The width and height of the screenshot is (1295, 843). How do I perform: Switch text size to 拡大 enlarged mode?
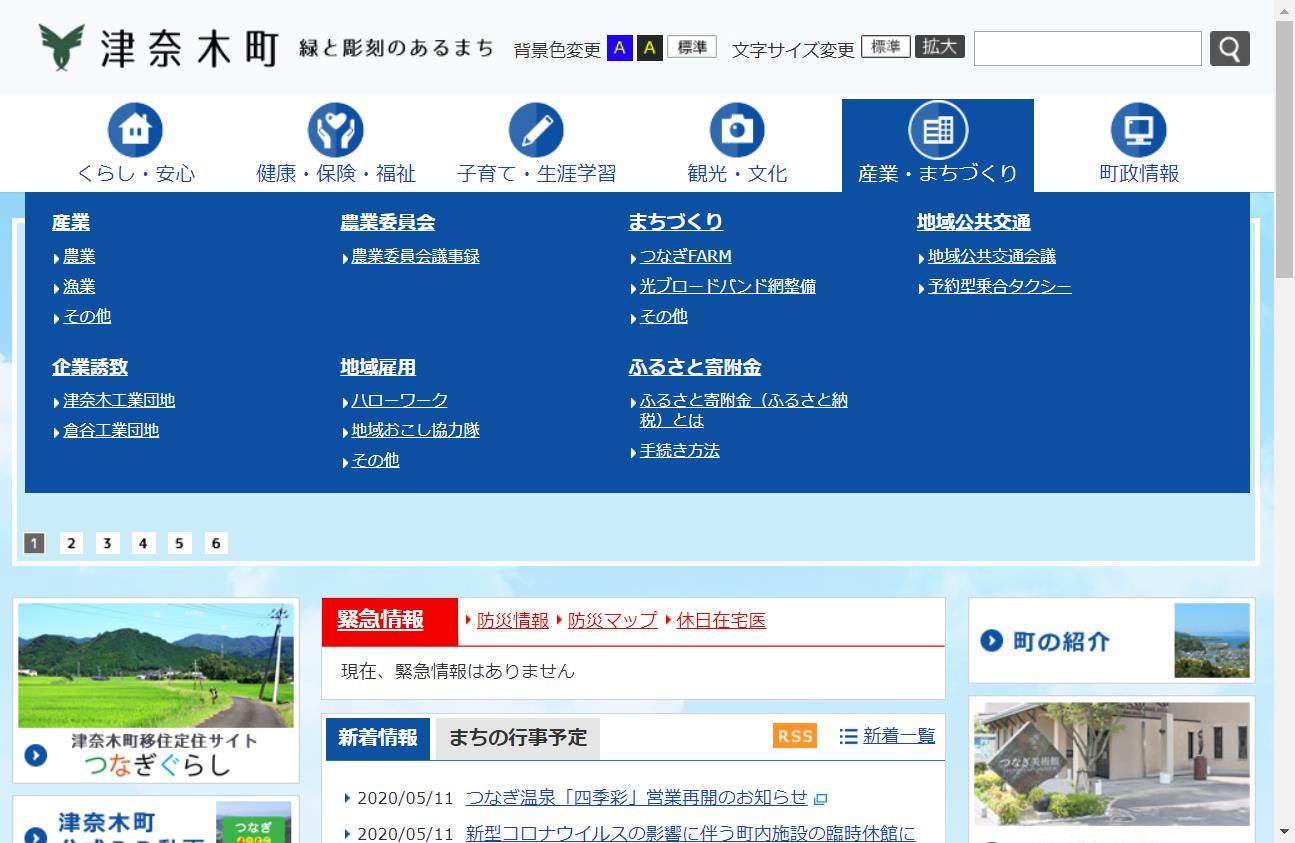point(939,46)
